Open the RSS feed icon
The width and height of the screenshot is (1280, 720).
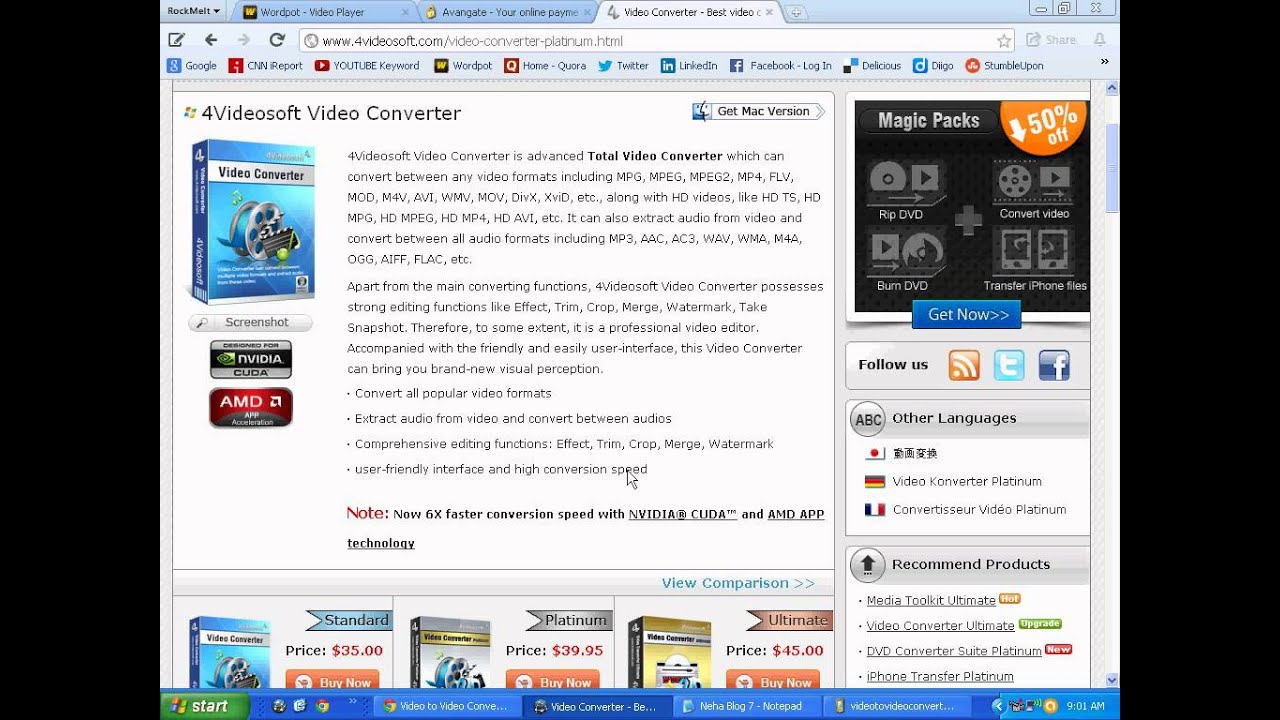coord(964,365)
